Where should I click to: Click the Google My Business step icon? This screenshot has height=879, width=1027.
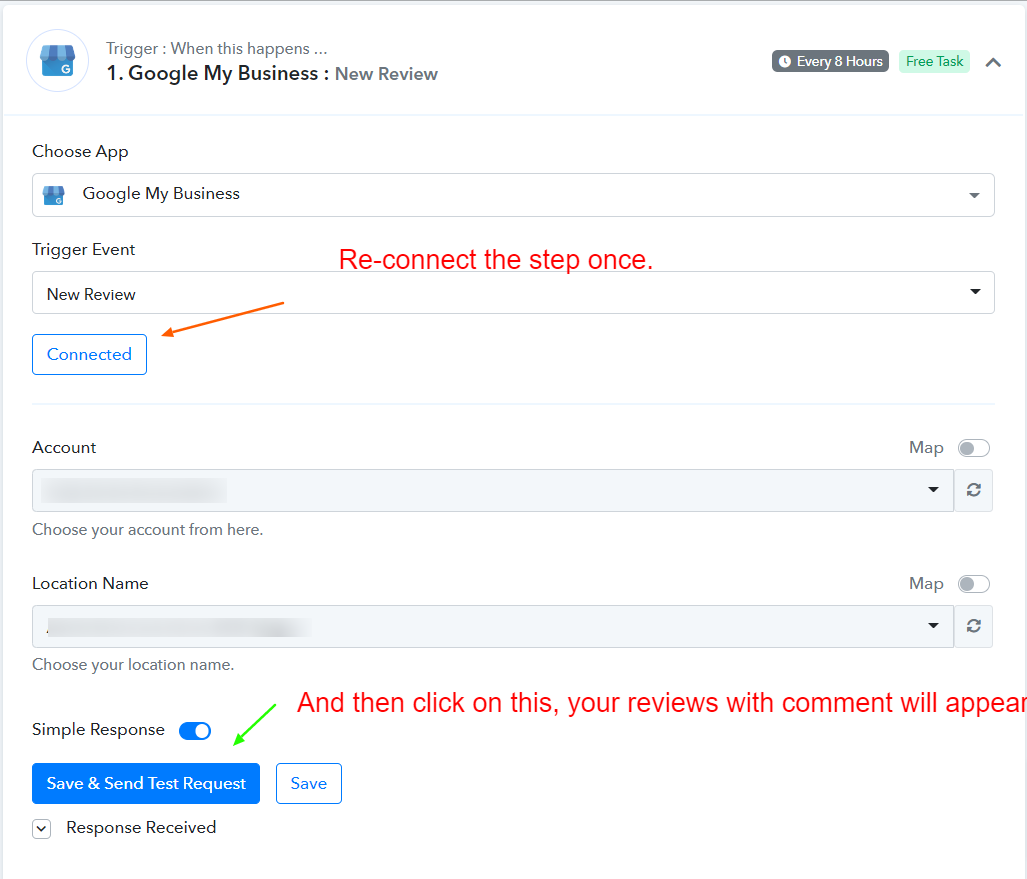point(58,61)
